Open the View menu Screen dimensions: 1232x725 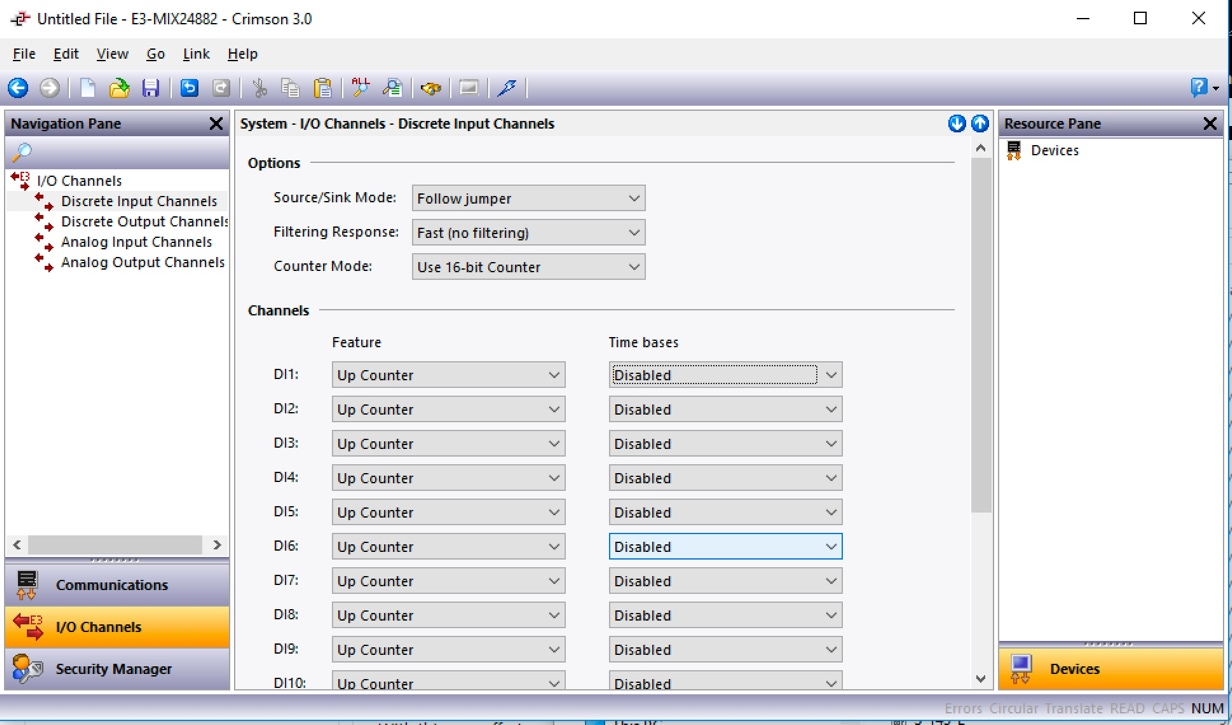pyautogui.click(x=112, y=54)
